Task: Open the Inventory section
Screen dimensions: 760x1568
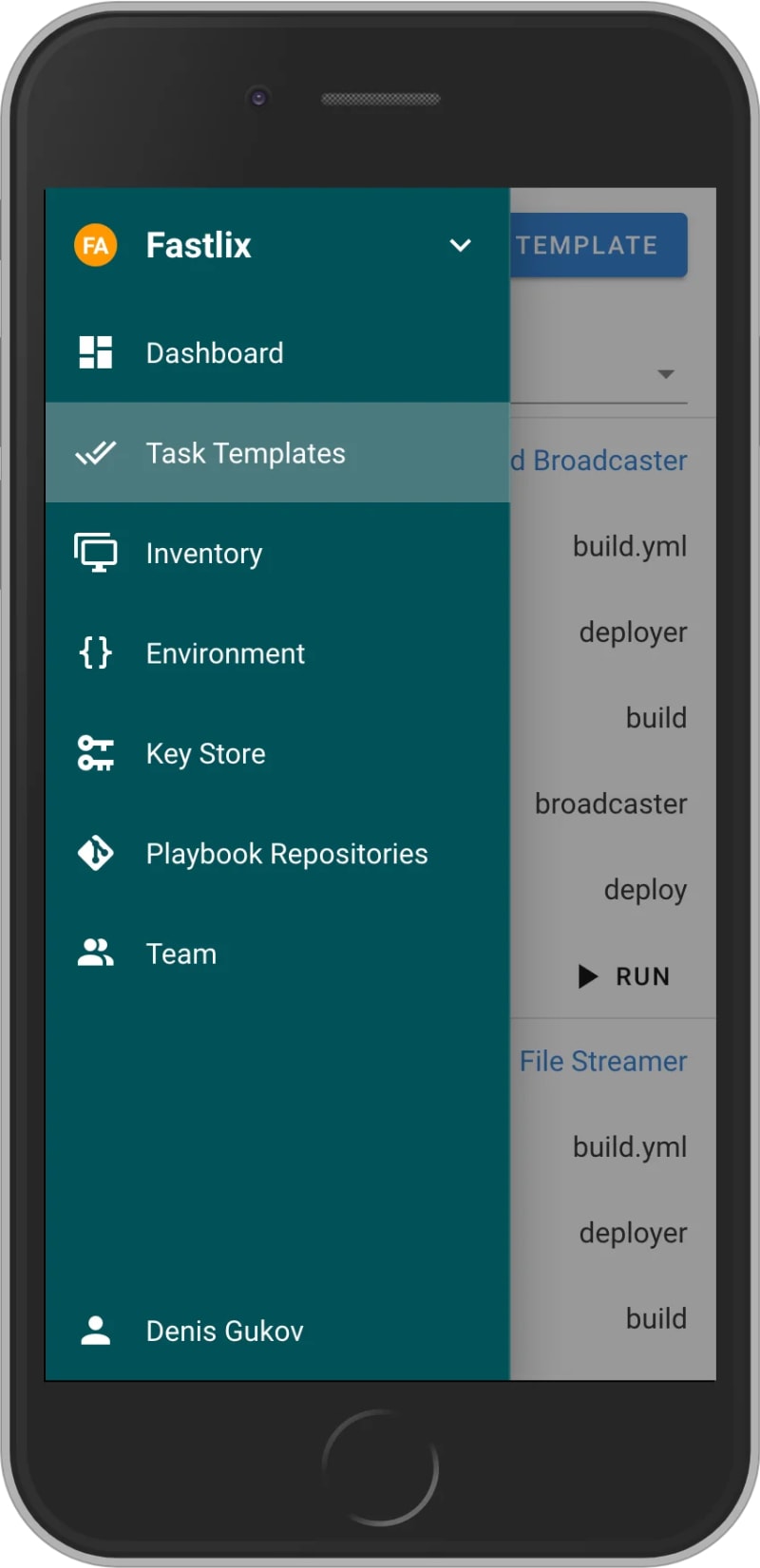Action: 277,553
